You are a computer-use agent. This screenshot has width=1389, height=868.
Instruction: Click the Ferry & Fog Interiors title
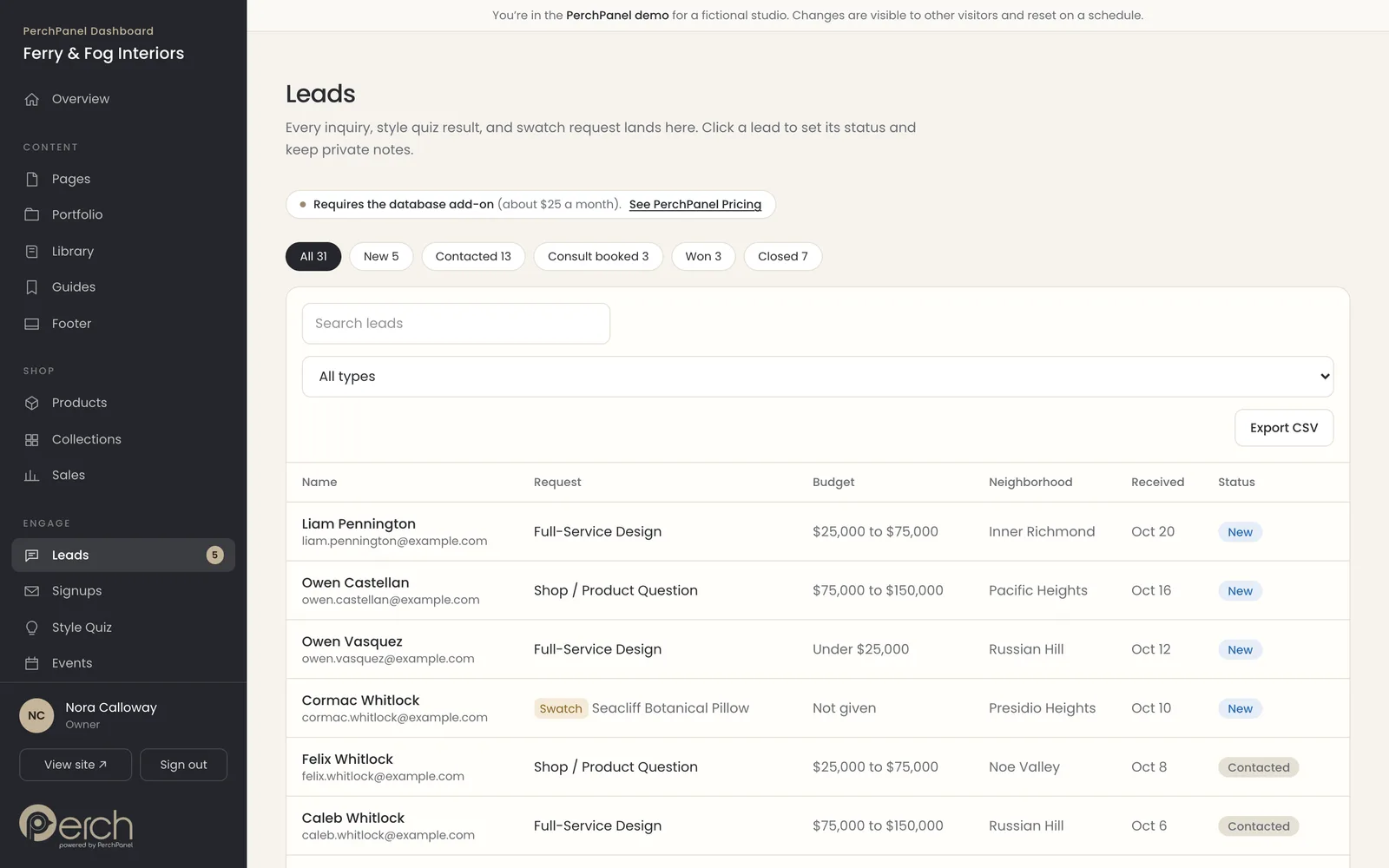click(103, 54)
